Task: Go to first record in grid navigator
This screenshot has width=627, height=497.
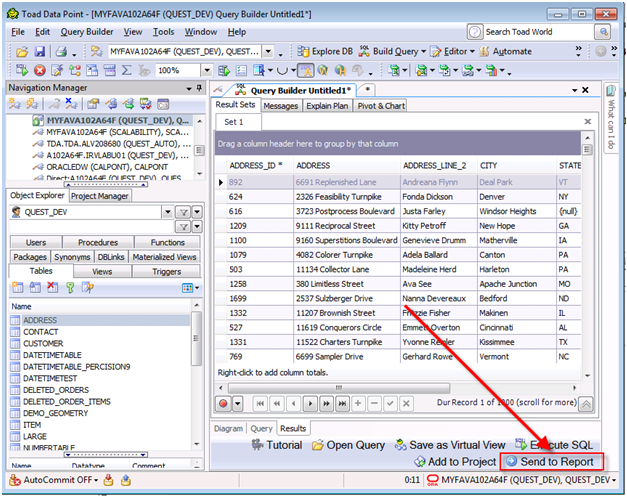Action: coord(260,403)
